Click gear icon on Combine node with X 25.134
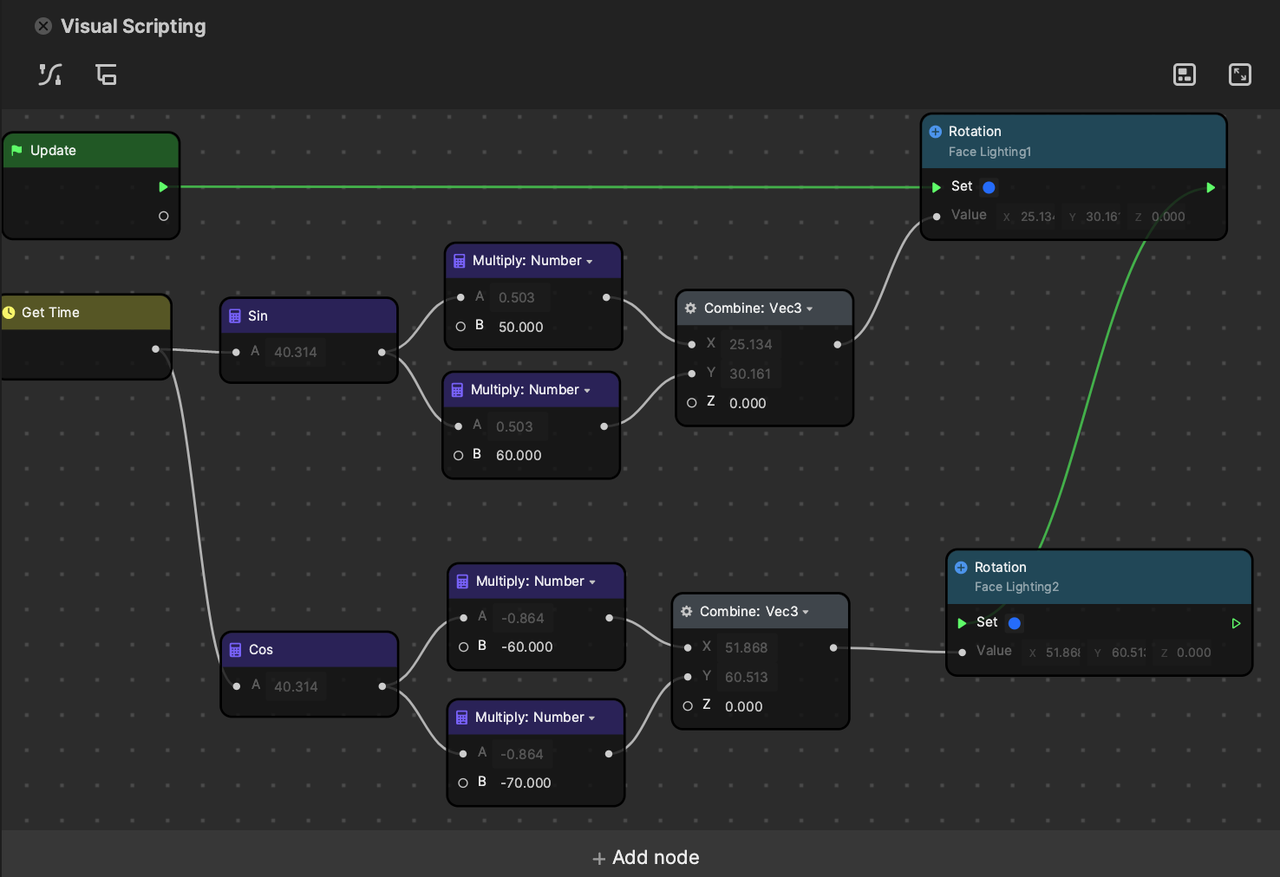Image resolution: width=1280 pixels, height=877 pixels. click(x=690, y=309)
